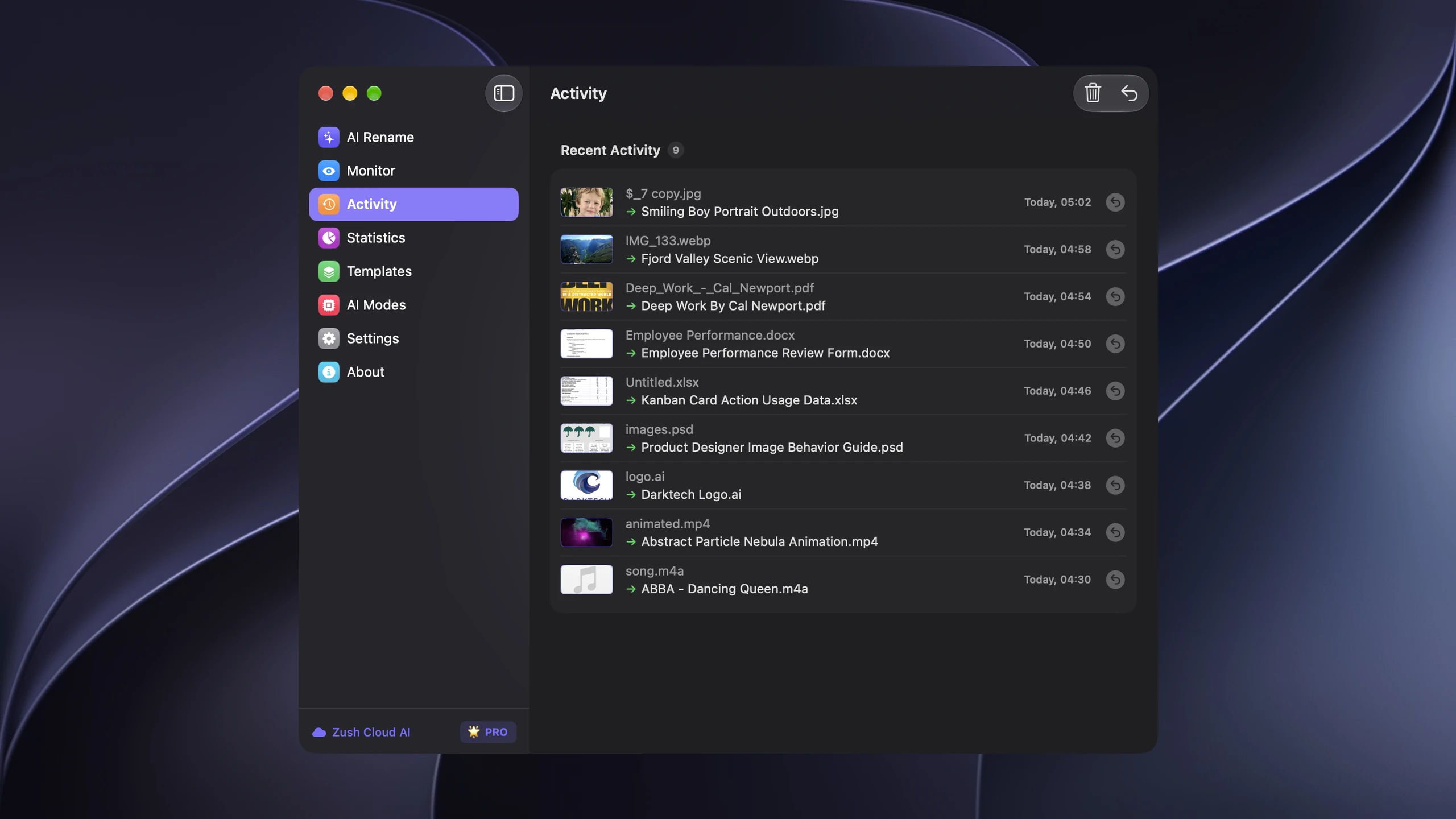Revert rename of Fjord Valley Scenic View.webp
1456x819 pixels.
point(1115,250)
